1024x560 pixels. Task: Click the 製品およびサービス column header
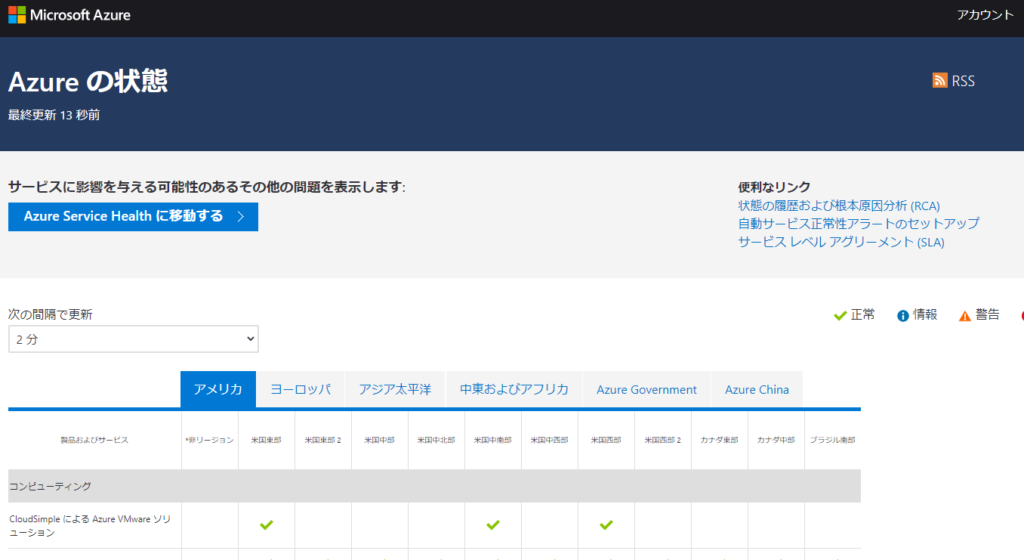pos(95,440)
